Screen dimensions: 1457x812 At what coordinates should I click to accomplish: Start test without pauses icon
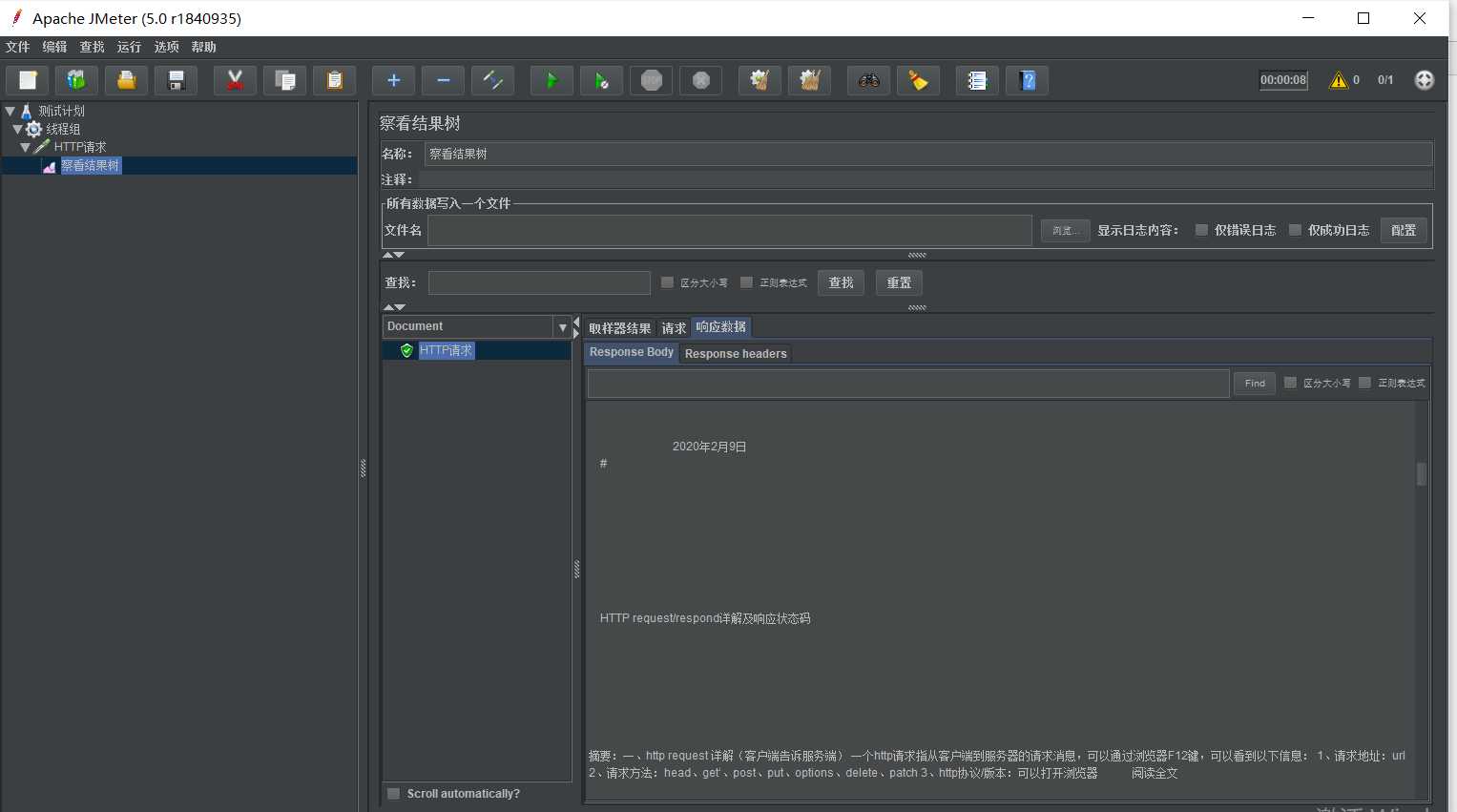click(x=601, y=81)
